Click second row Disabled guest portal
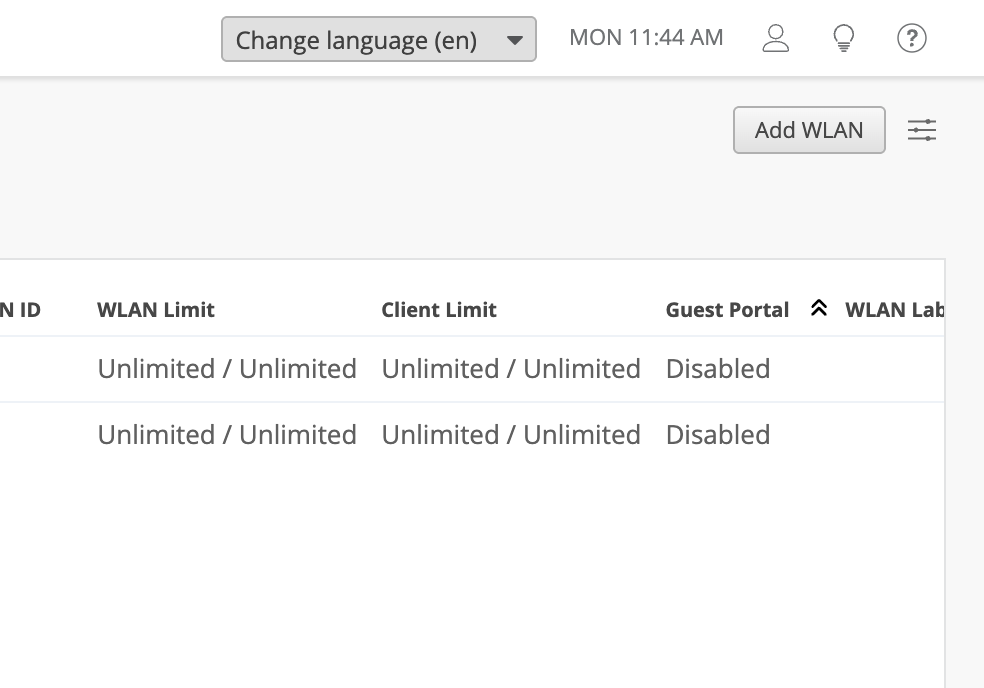The width and height of the screenshot is (984, 688). point(718,434)
